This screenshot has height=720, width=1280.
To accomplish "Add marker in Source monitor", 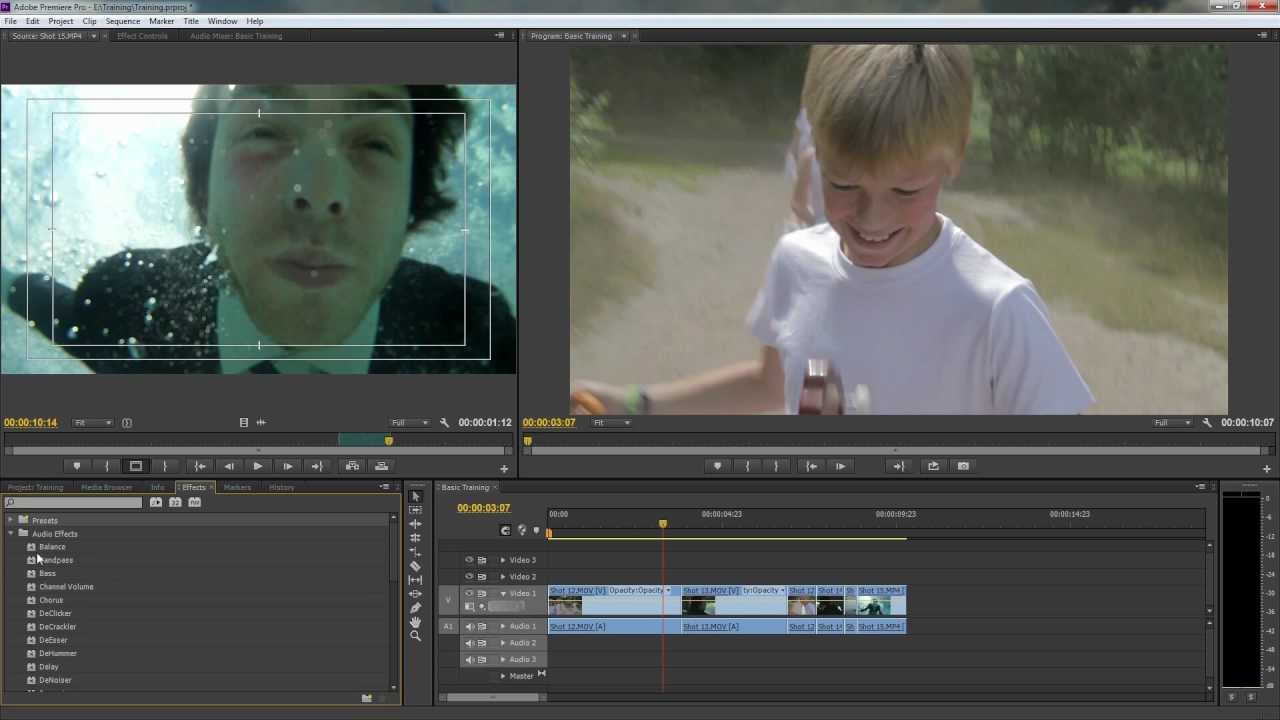I will click(77, 466).
